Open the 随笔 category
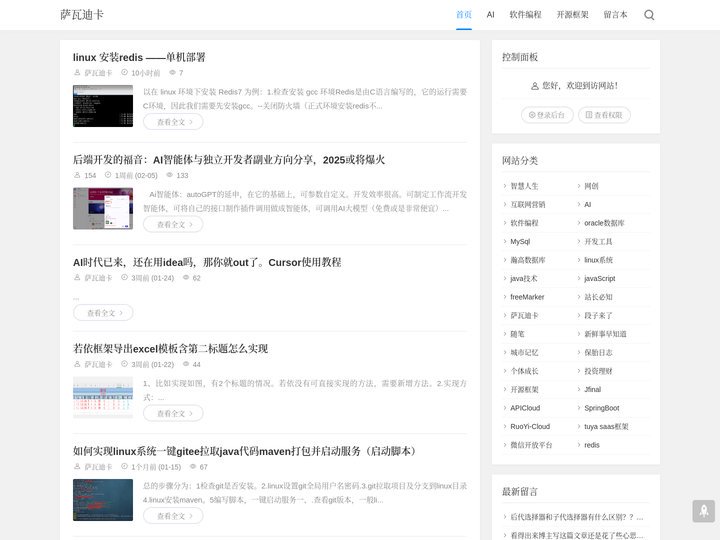 click(518, 334)
